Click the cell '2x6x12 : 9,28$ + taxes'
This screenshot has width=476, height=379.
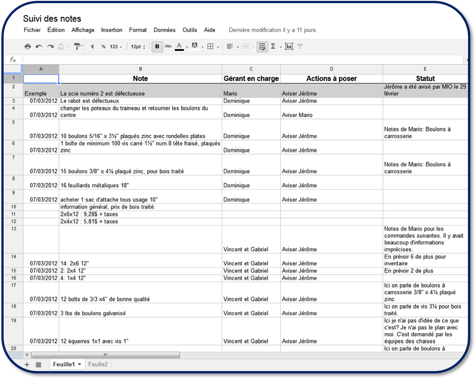[140, 214]
